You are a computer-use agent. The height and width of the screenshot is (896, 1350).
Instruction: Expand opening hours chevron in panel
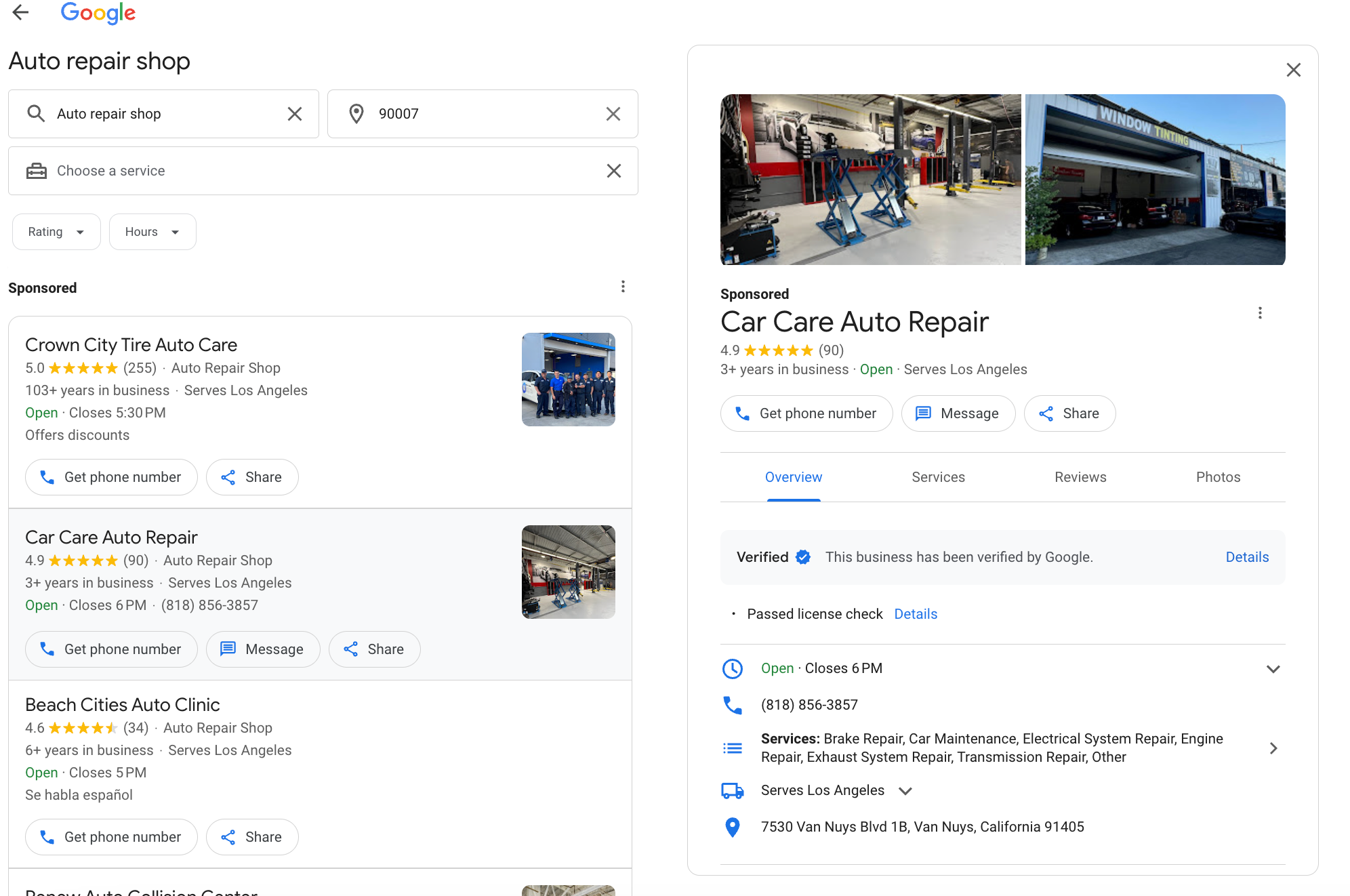tap(1273, 669)
